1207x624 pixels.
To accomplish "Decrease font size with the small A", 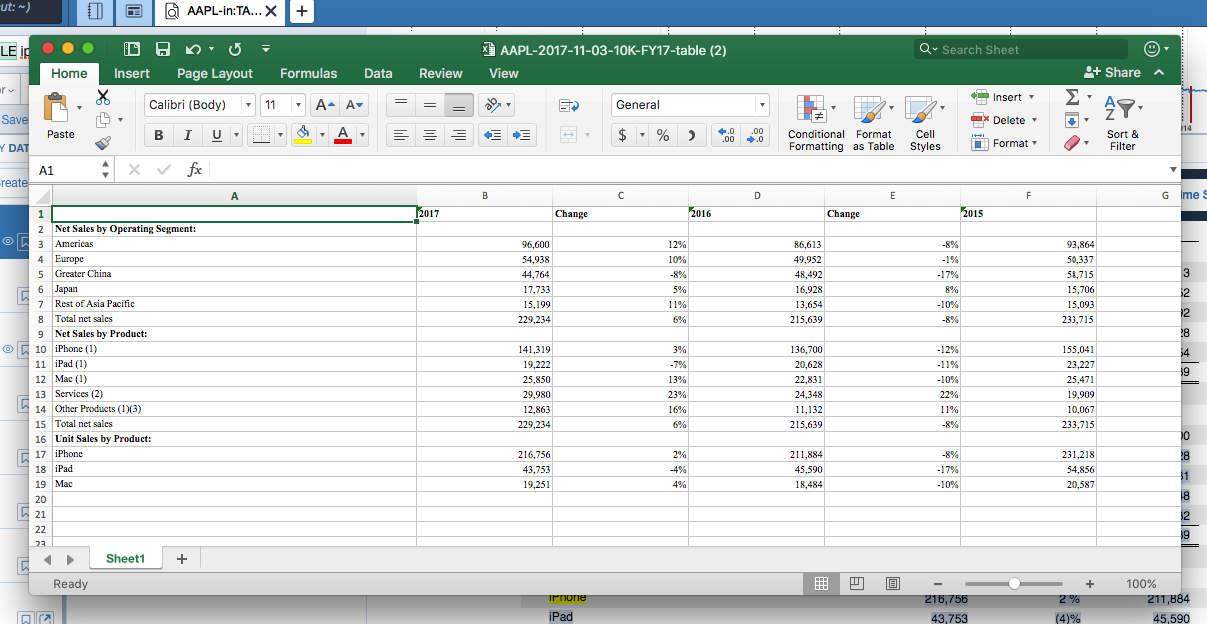I will coord(354,105).
